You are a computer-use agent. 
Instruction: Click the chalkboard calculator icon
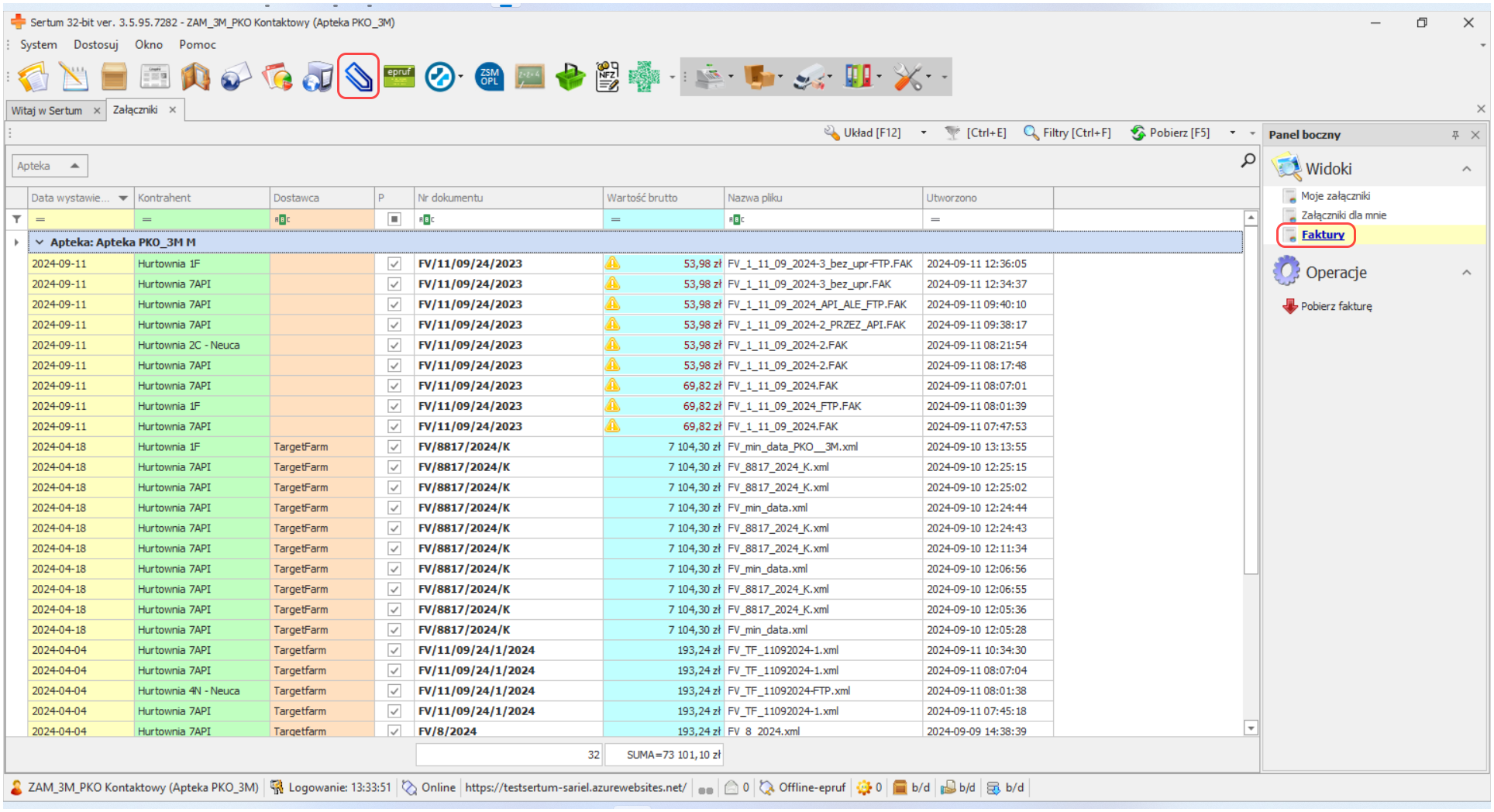point(530,77)
